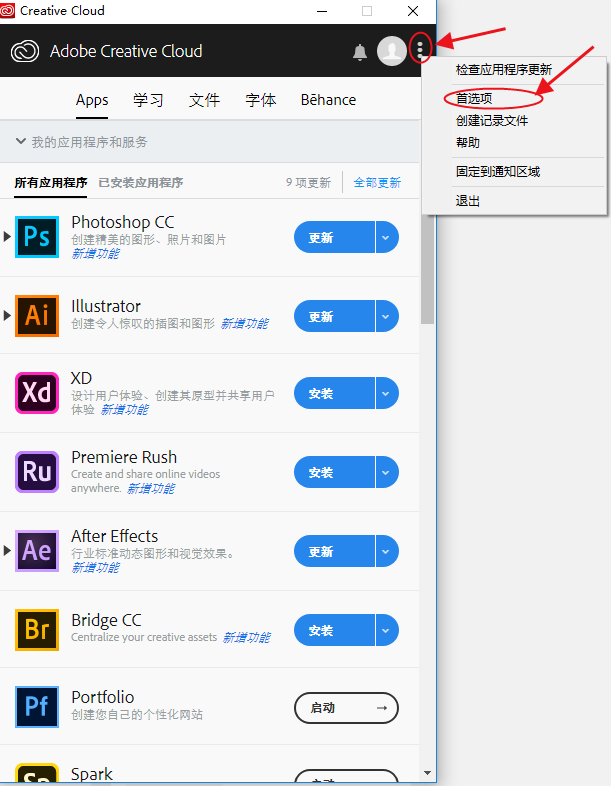Image resolution: width=611 pixels, height=786 pixels.
Task: Open the notifications bell icon
Action: (359, 52)
